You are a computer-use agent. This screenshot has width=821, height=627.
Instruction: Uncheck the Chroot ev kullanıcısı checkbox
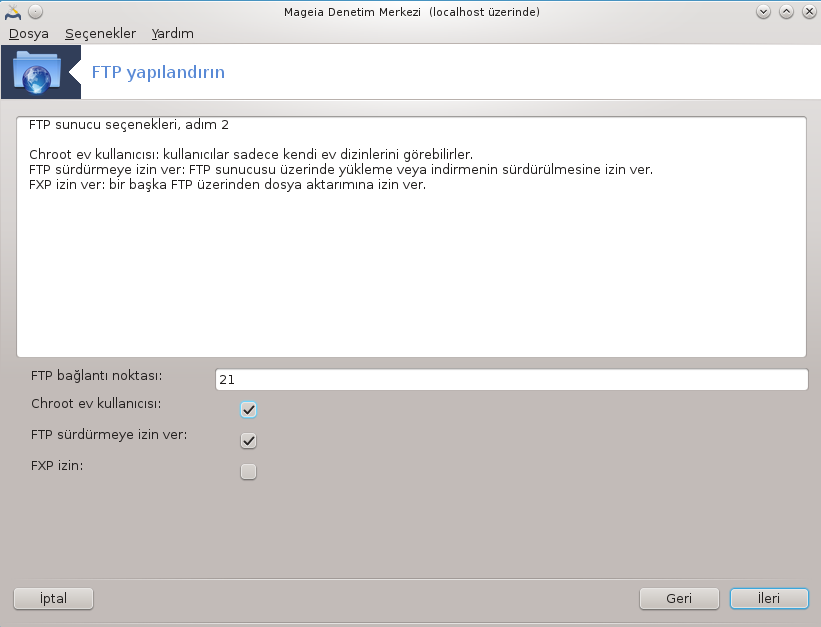248,410
